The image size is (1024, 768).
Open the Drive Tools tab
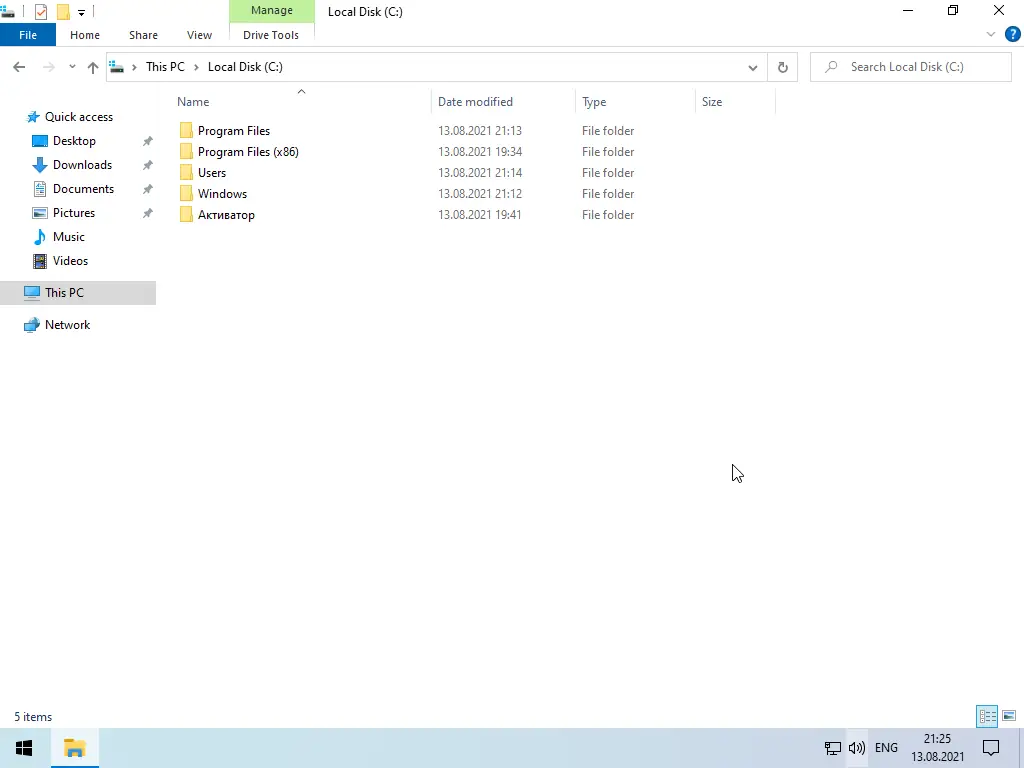click(x=271, y=35)
